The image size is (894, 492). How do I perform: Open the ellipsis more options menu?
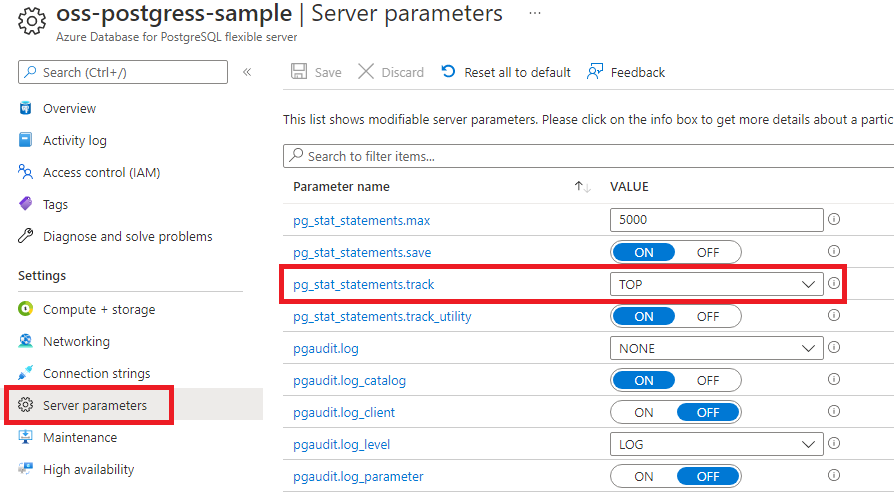tap(534, 13)
